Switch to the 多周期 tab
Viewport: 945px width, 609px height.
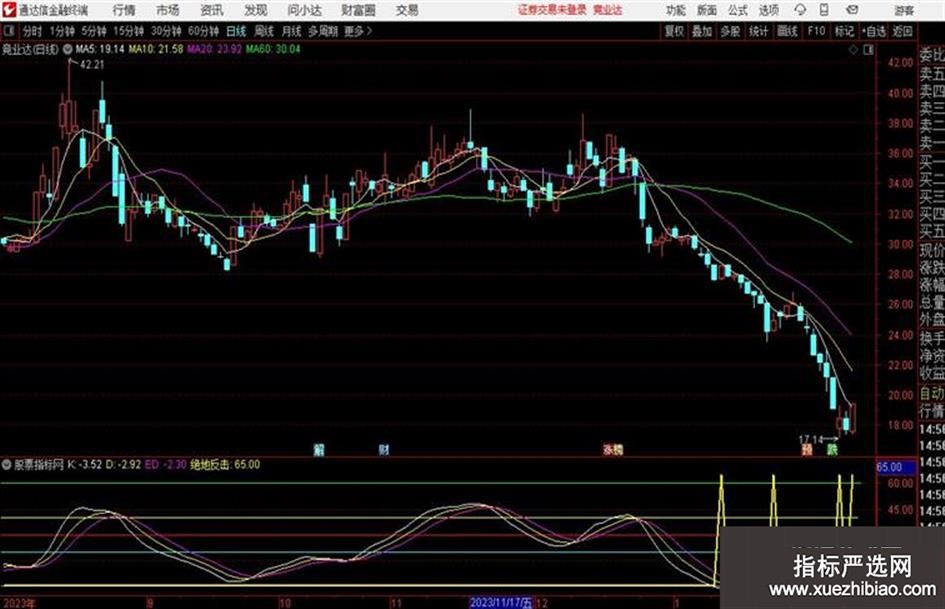323,31
